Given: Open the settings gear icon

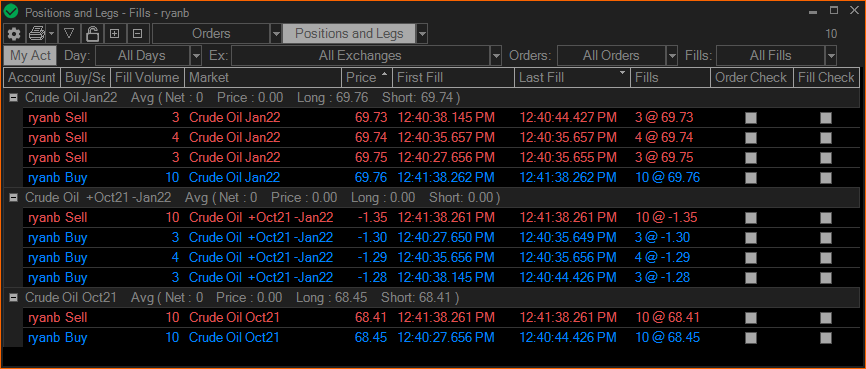Looking at the screenshot, I should point(14,34).
